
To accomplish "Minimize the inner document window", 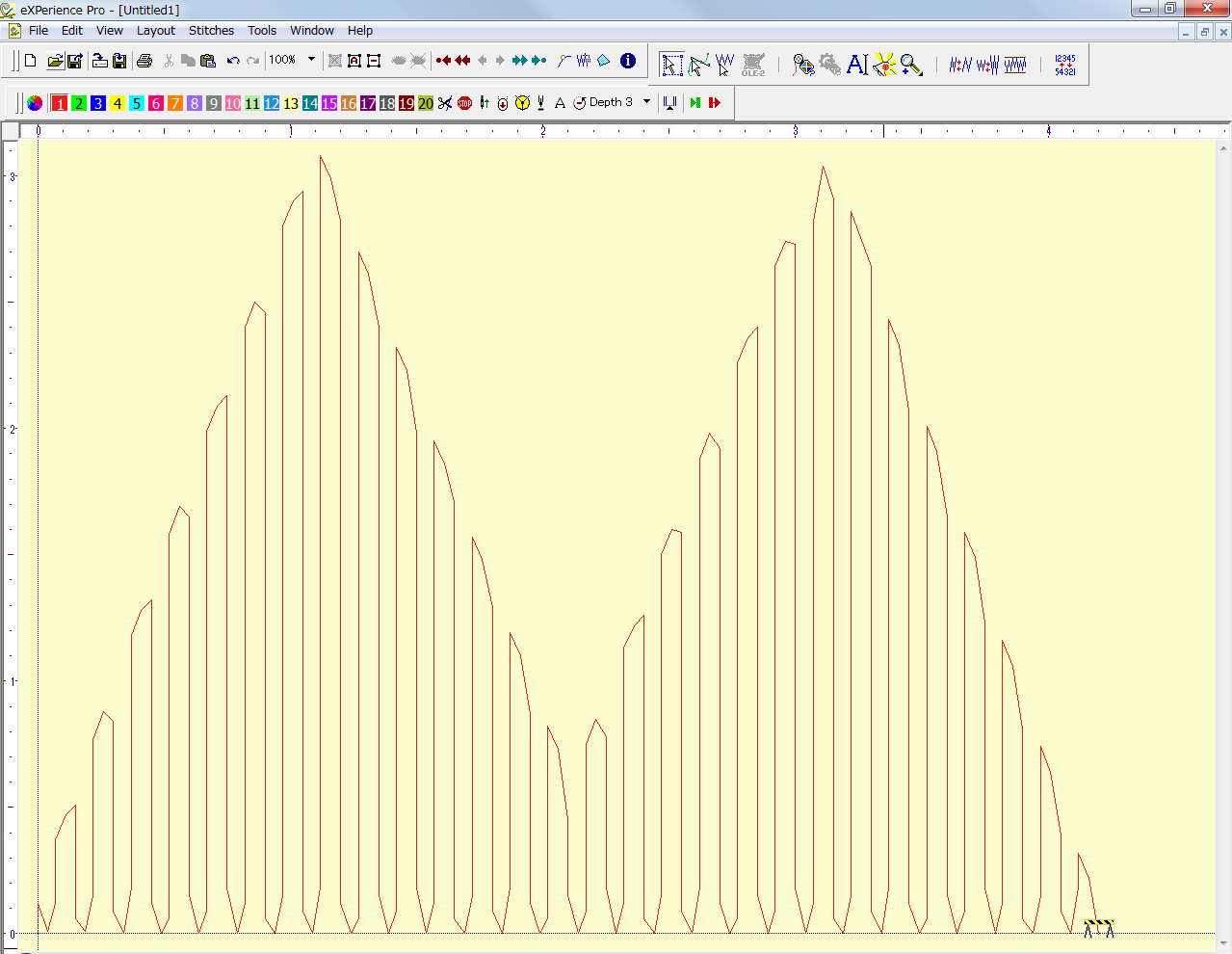I will tap(1187, 32).
